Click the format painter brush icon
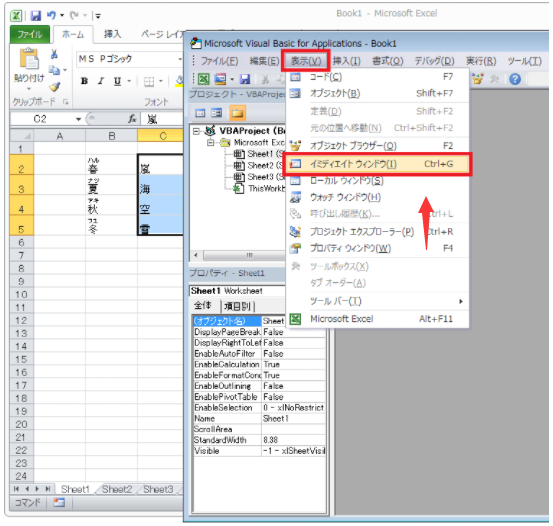553x526 pixels. [x=55, y=86]
